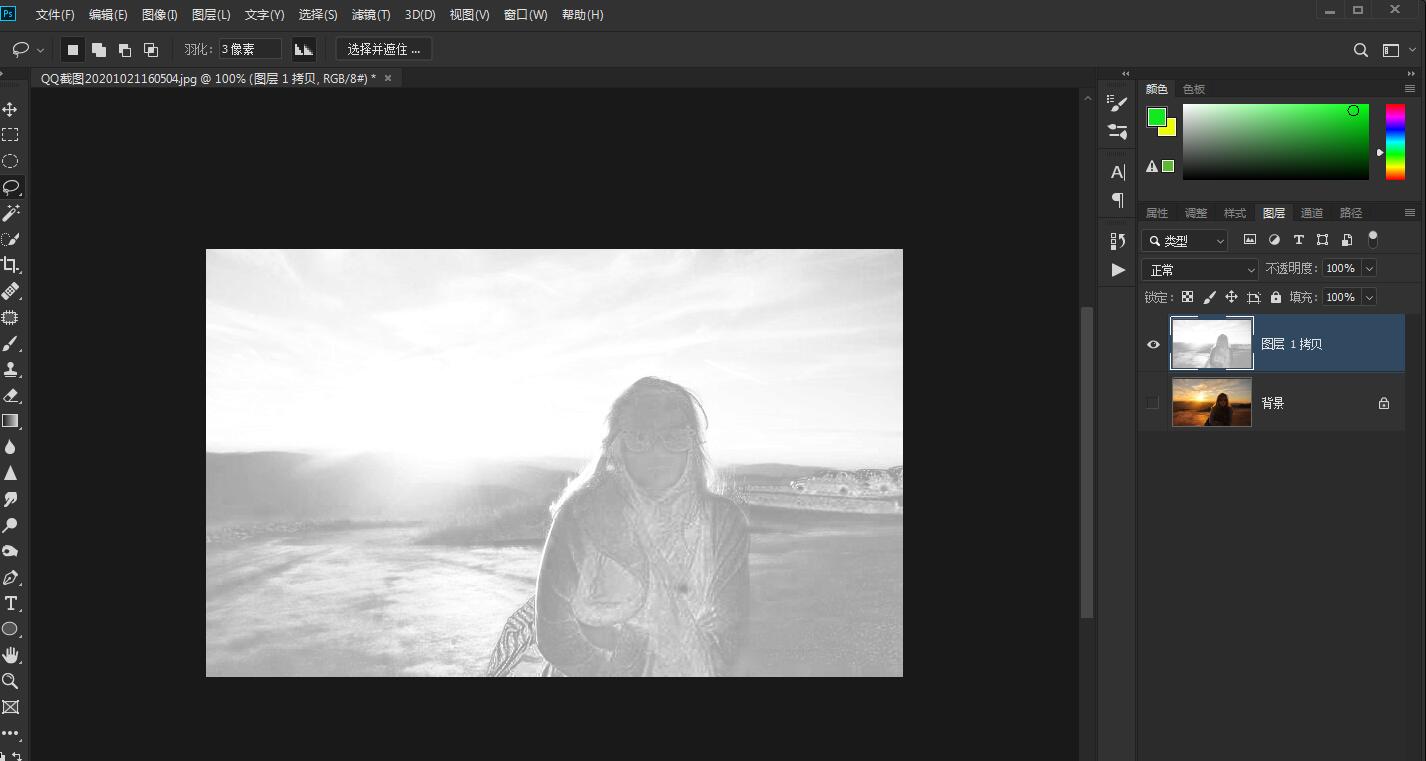Pick the Crop tool
This screenshot has height=761, width=1426.
pos(10,265)
